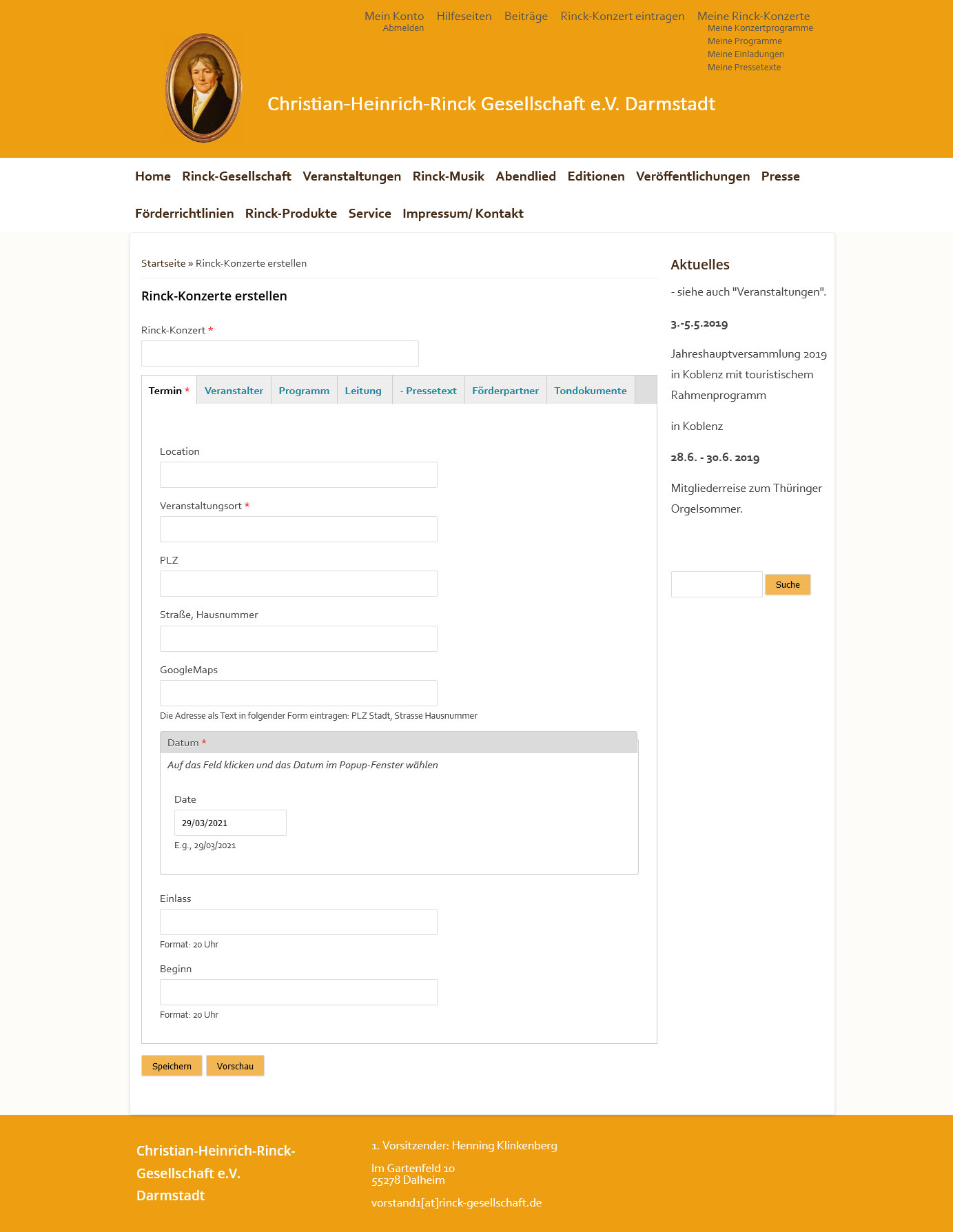Open Impressum/ Kontakt menu item
This screenshot has height=1232, width=953.
(463, 214)
